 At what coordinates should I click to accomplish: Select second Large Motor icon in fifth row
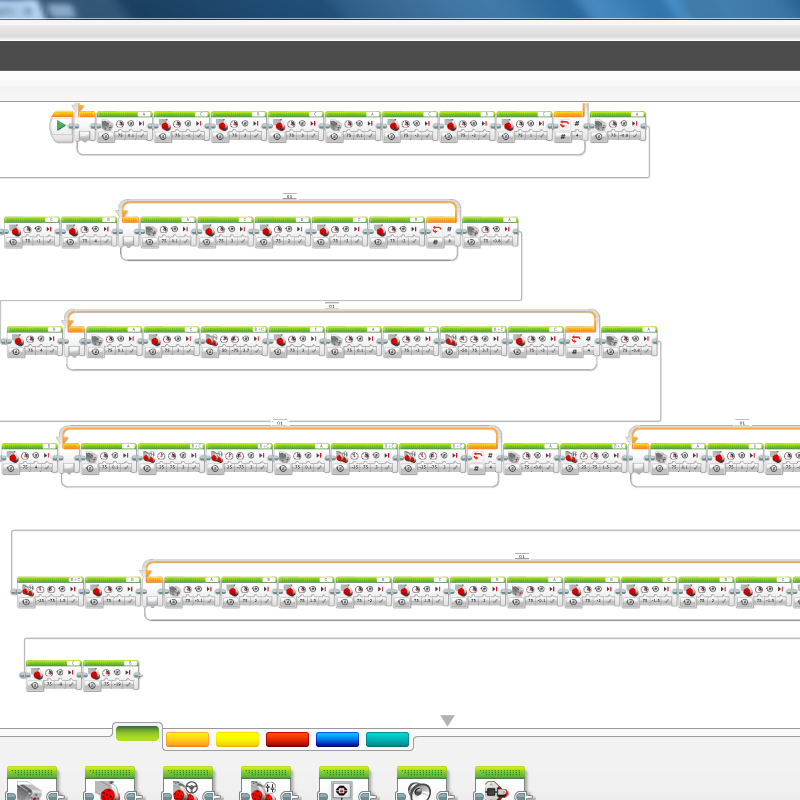pyautogui.click(x=233, y=590)
